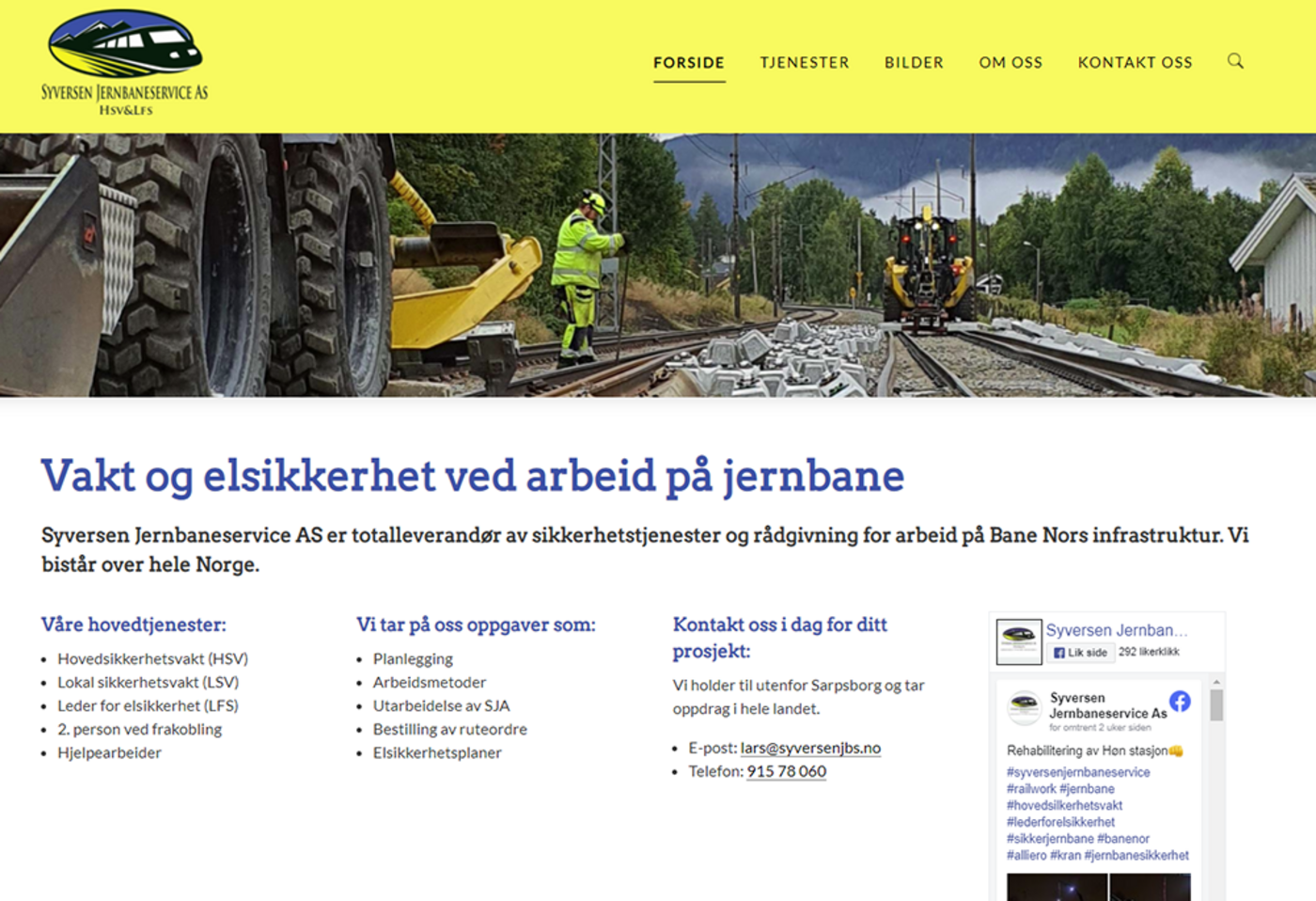Click the Facebook logo in the post
The image size is (1316, 901).
click(x=1180, y=701)
